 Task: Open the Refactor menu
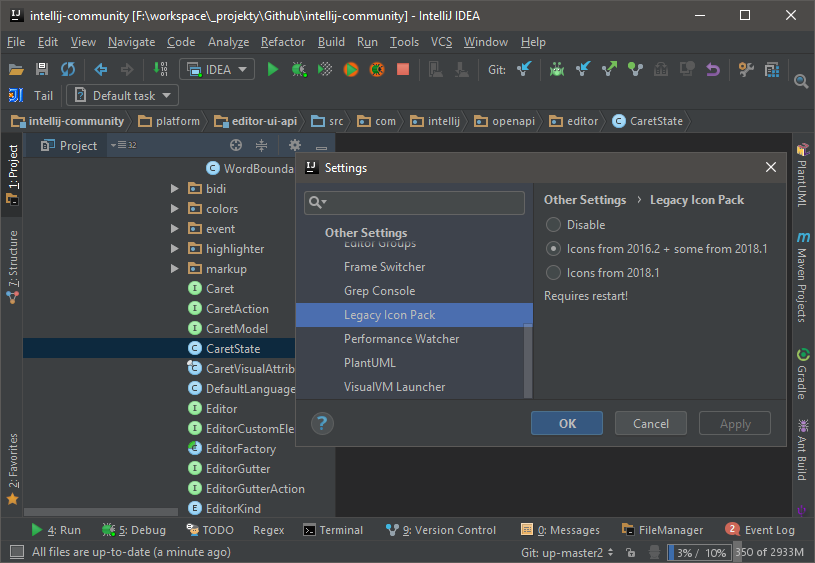(x=283, y=42)
